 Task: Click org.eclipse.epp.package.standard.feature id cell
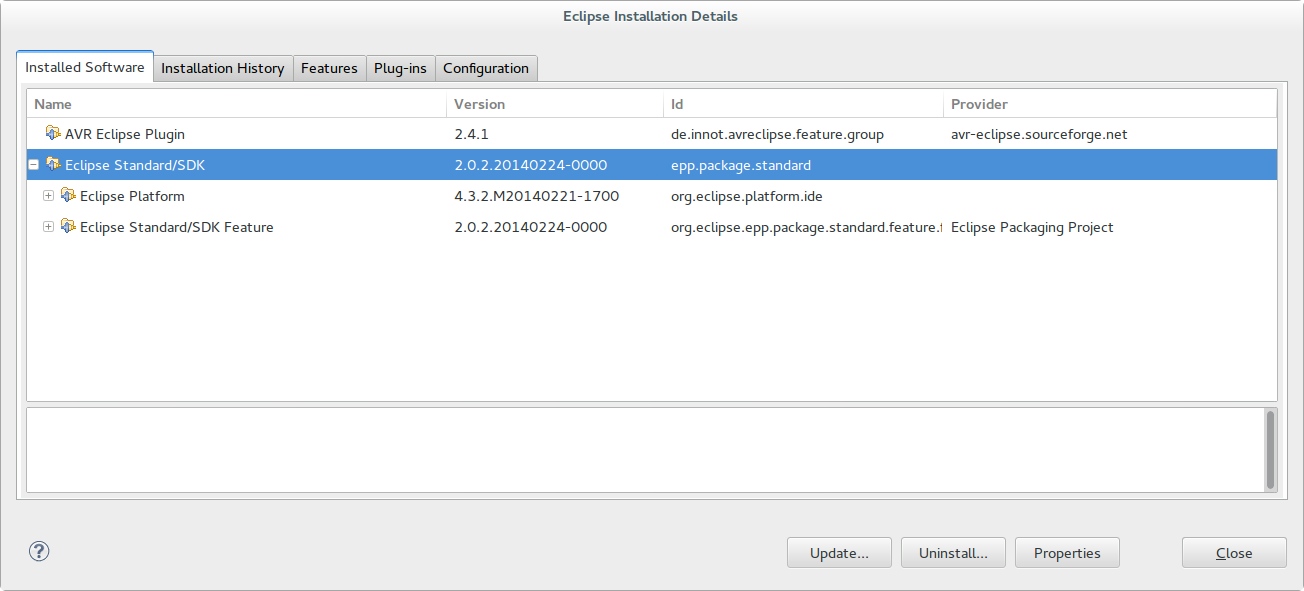click(x=806, y=227)
